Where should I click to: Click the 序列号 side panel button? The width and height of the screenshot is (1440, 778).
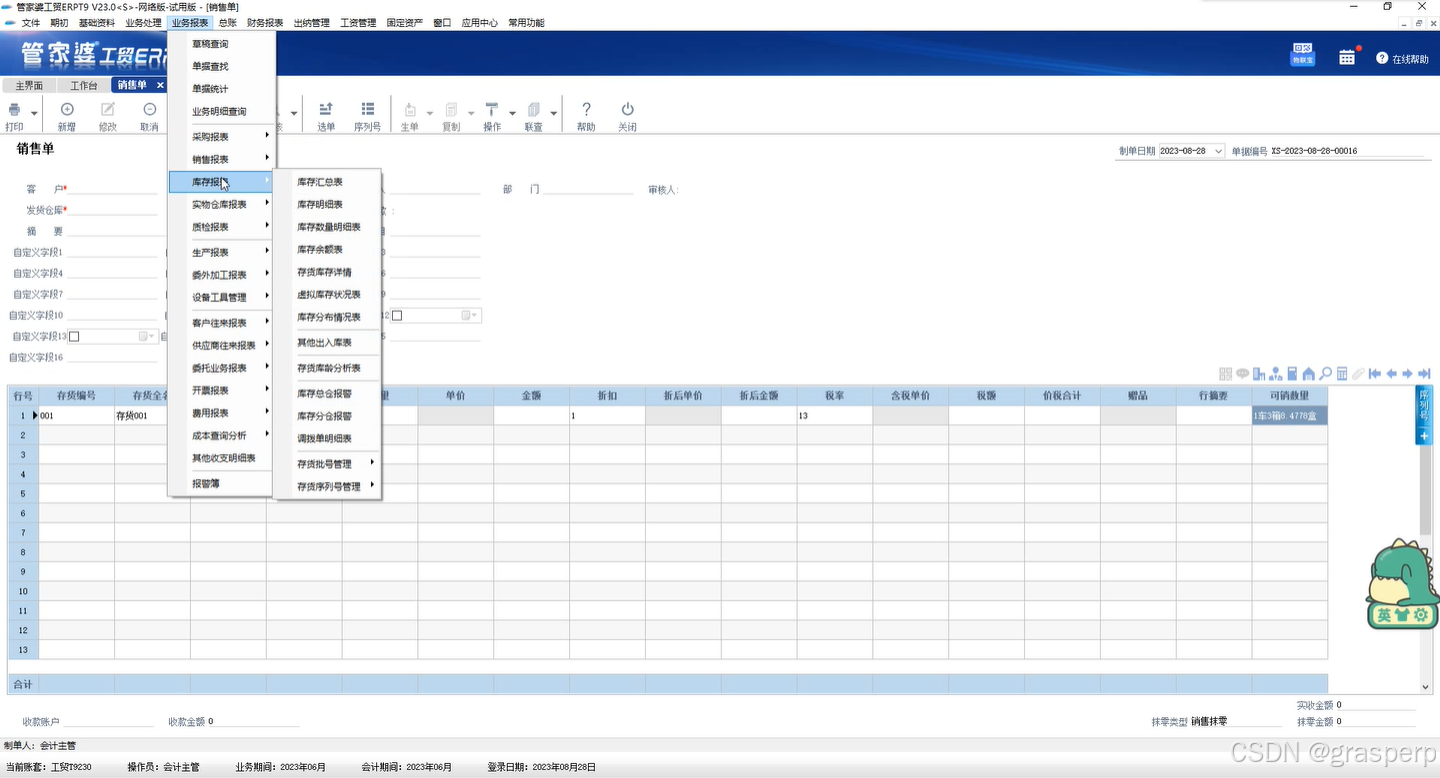tap(1425, 407)
